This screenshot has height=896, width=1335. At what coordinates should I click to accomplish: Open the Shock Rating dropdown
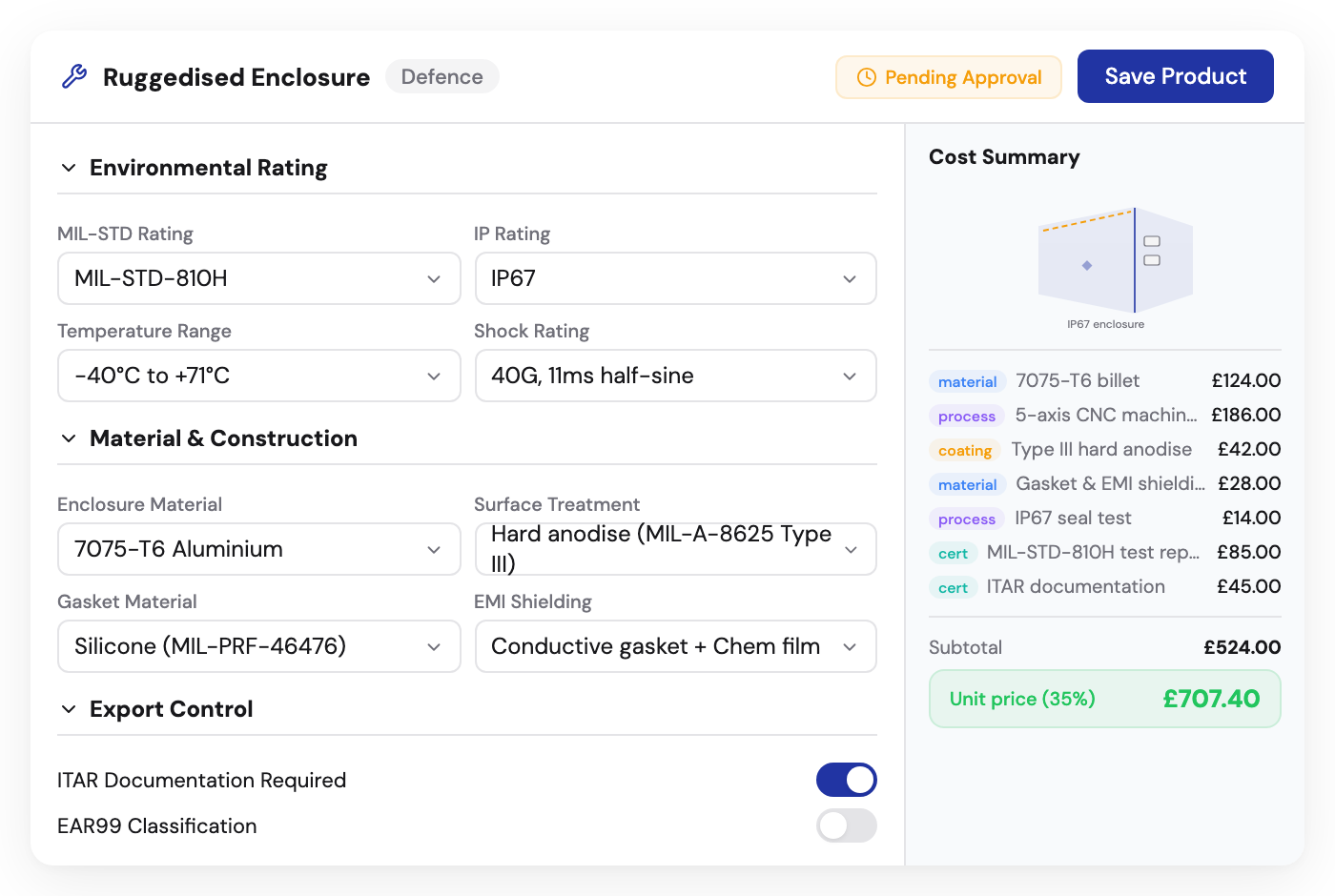(675, 376)
